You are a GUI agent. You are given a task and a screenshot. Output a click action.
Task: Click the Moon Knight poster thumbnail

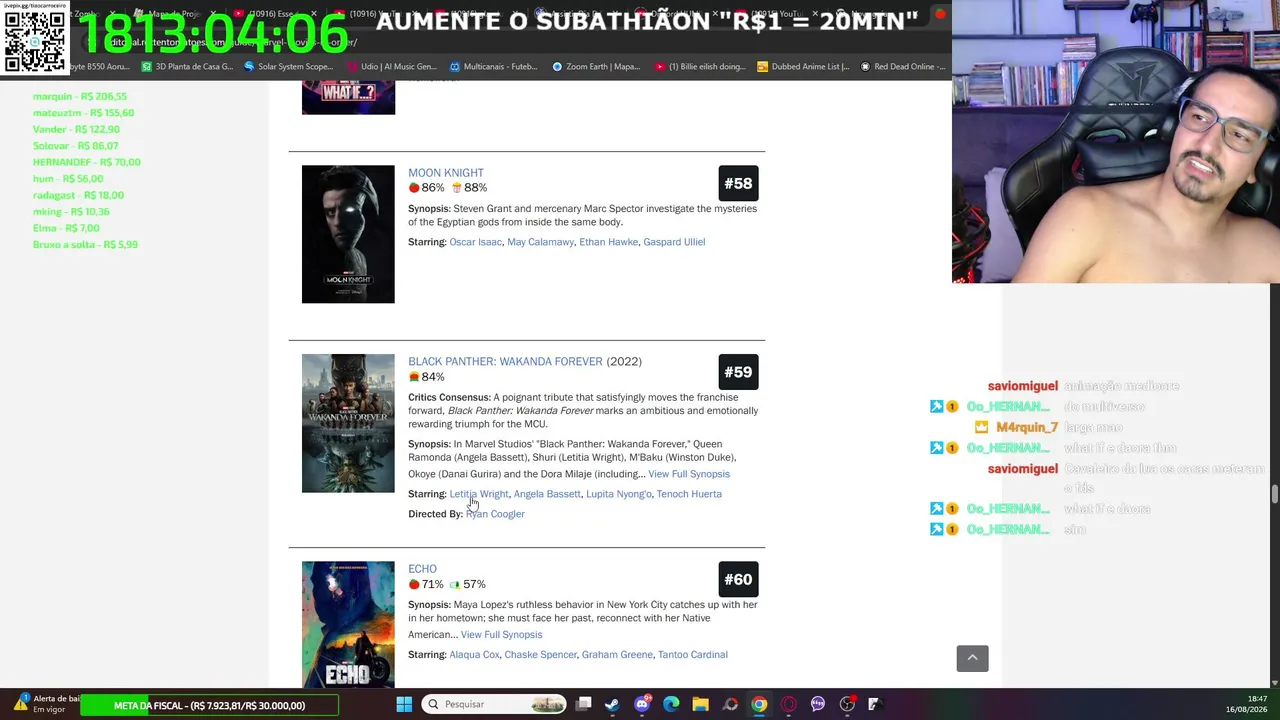point(348,234)
